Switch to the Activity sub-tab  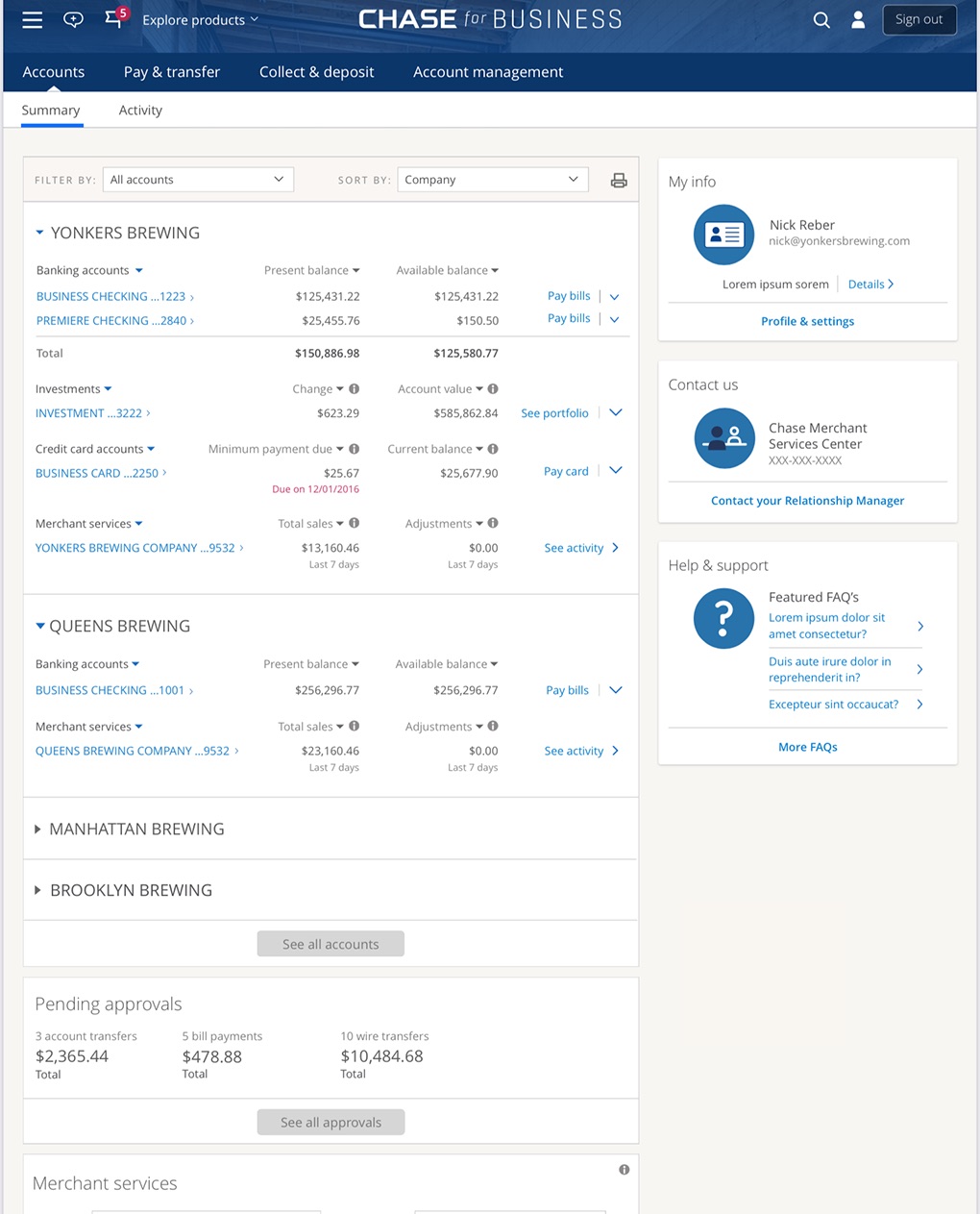[x=140, y=111]
